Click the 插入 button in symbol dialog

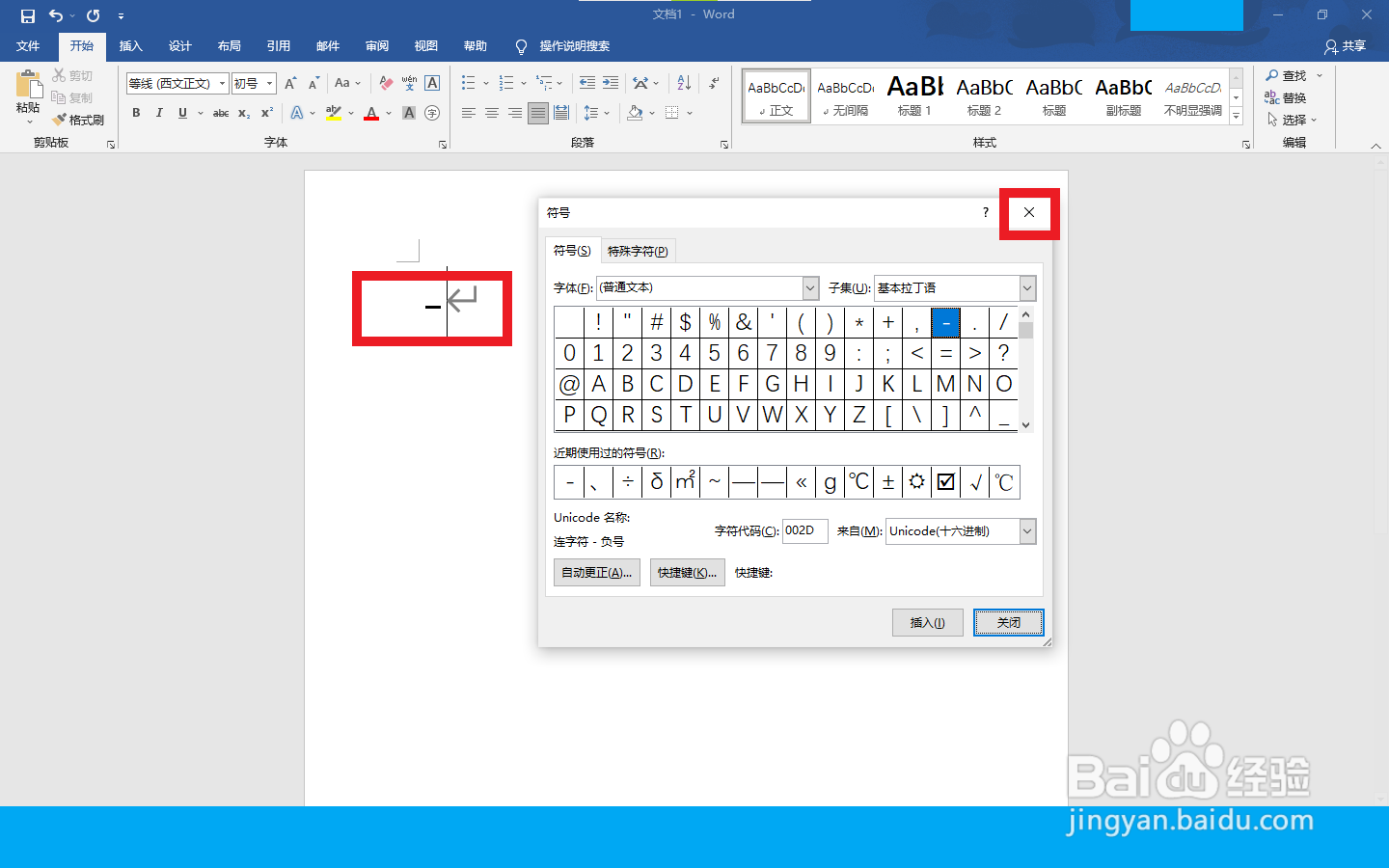[x=928, y=623]
